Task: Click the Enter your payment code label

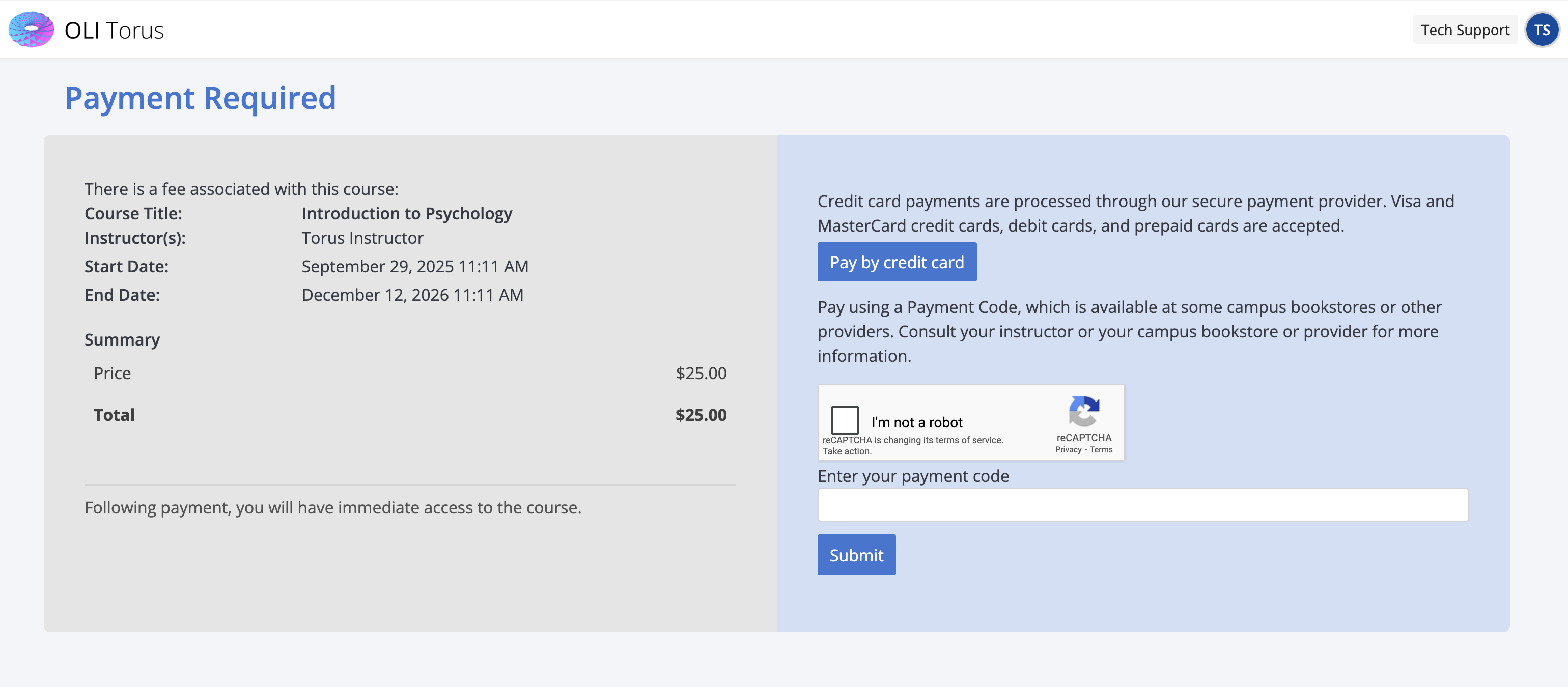Action: [912, 476]
